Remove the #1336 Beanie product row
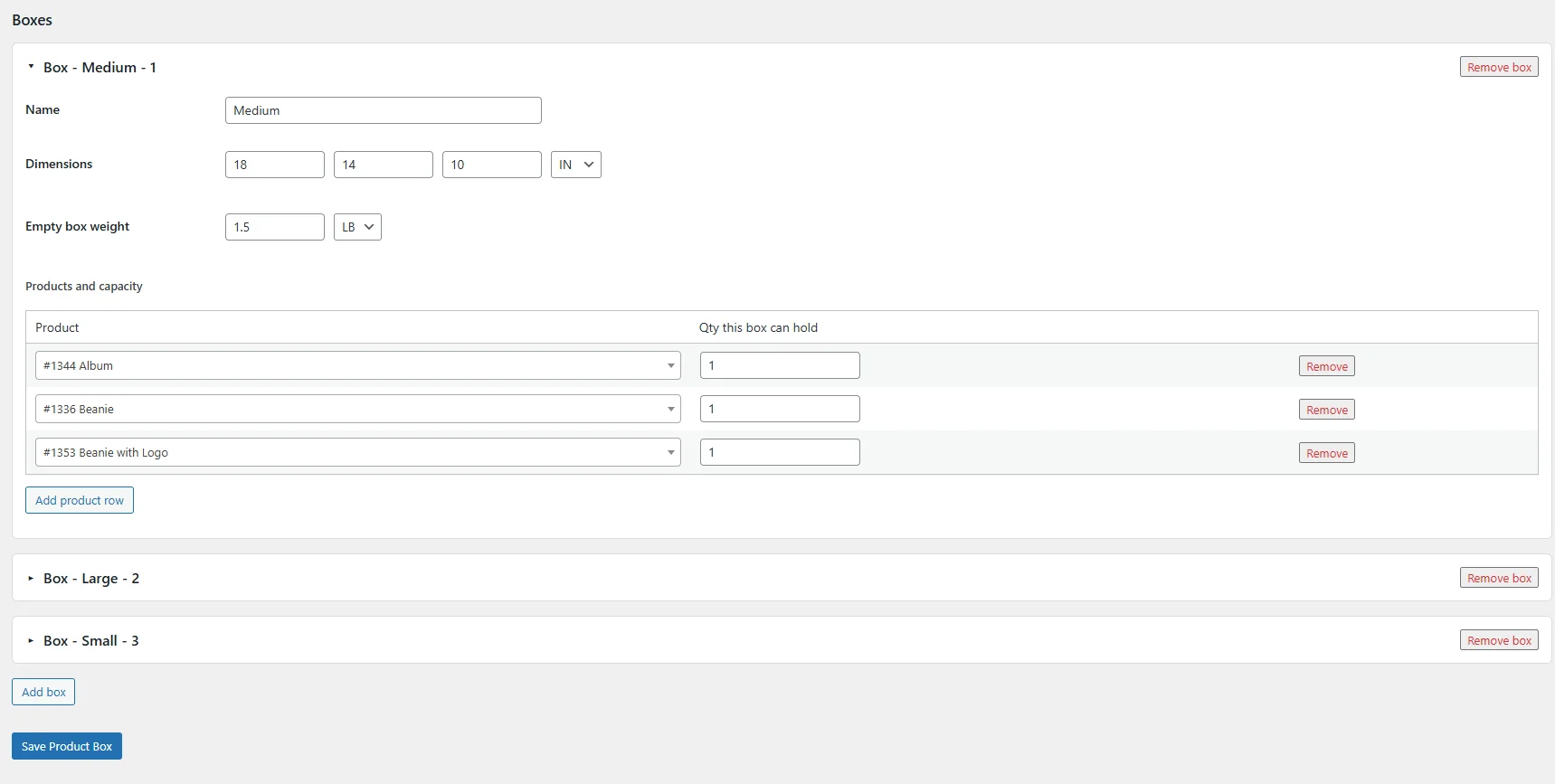1555x784 pixels. 1327,410
